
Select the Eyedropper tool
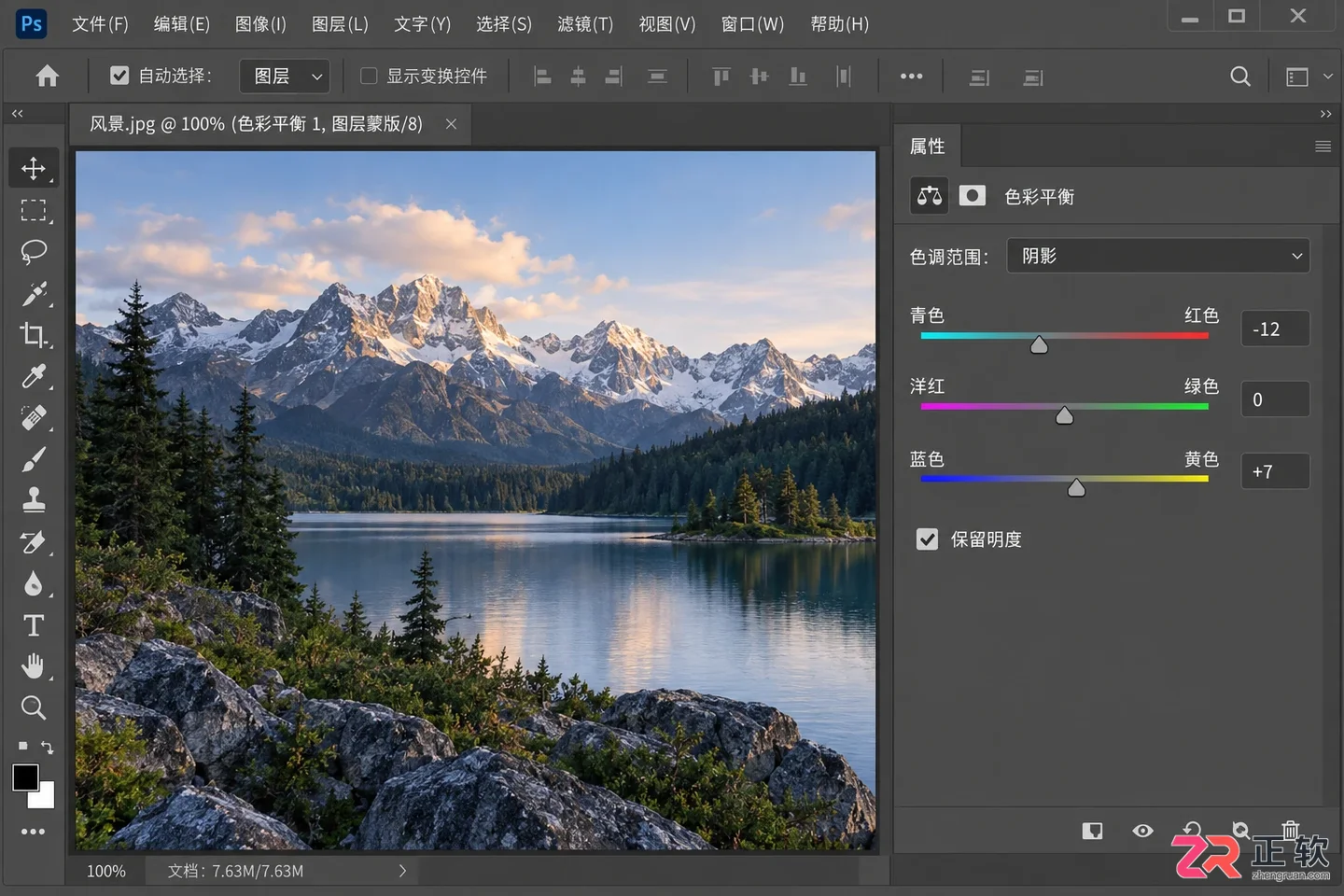point(34,376)
